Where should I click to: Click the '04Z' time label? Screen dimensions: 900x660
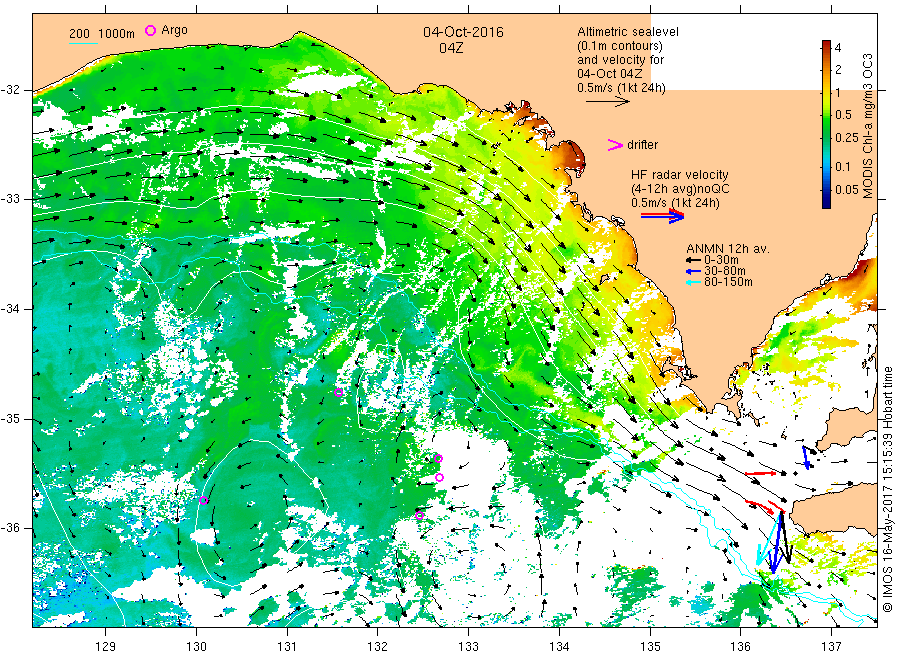tap(451, 48)
